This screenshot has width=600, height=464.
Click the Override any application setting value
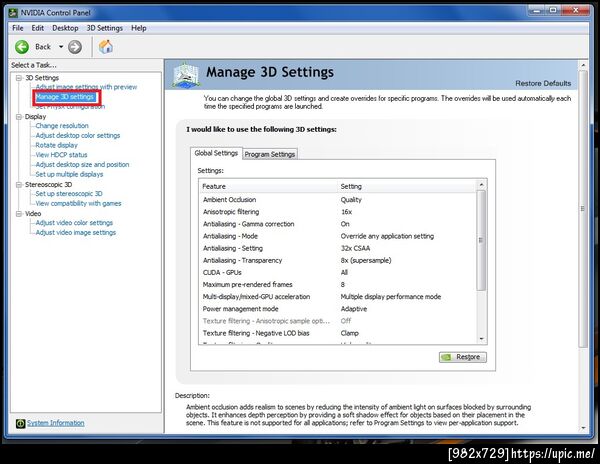pos(387,236)
